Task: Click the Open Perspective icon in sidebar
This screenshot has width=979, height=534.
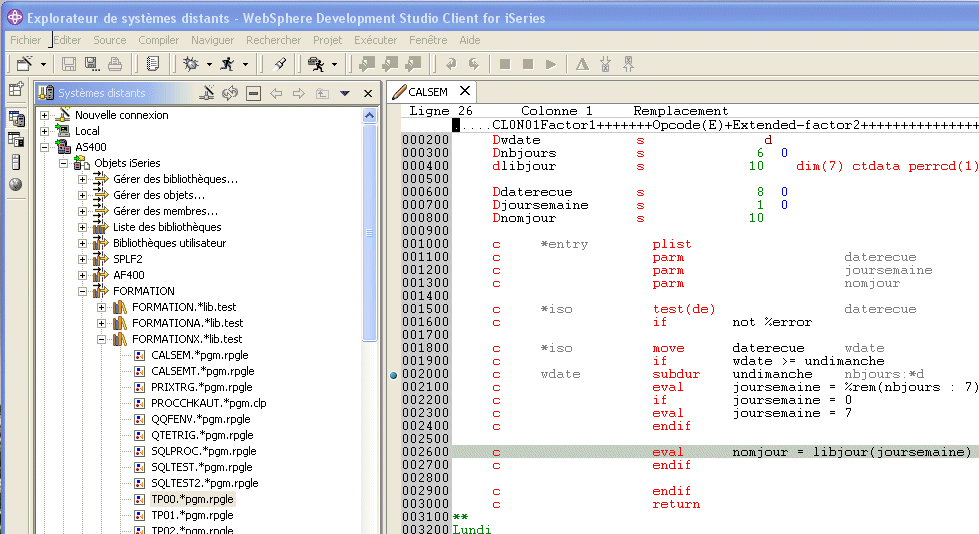Action: [16, 89]
